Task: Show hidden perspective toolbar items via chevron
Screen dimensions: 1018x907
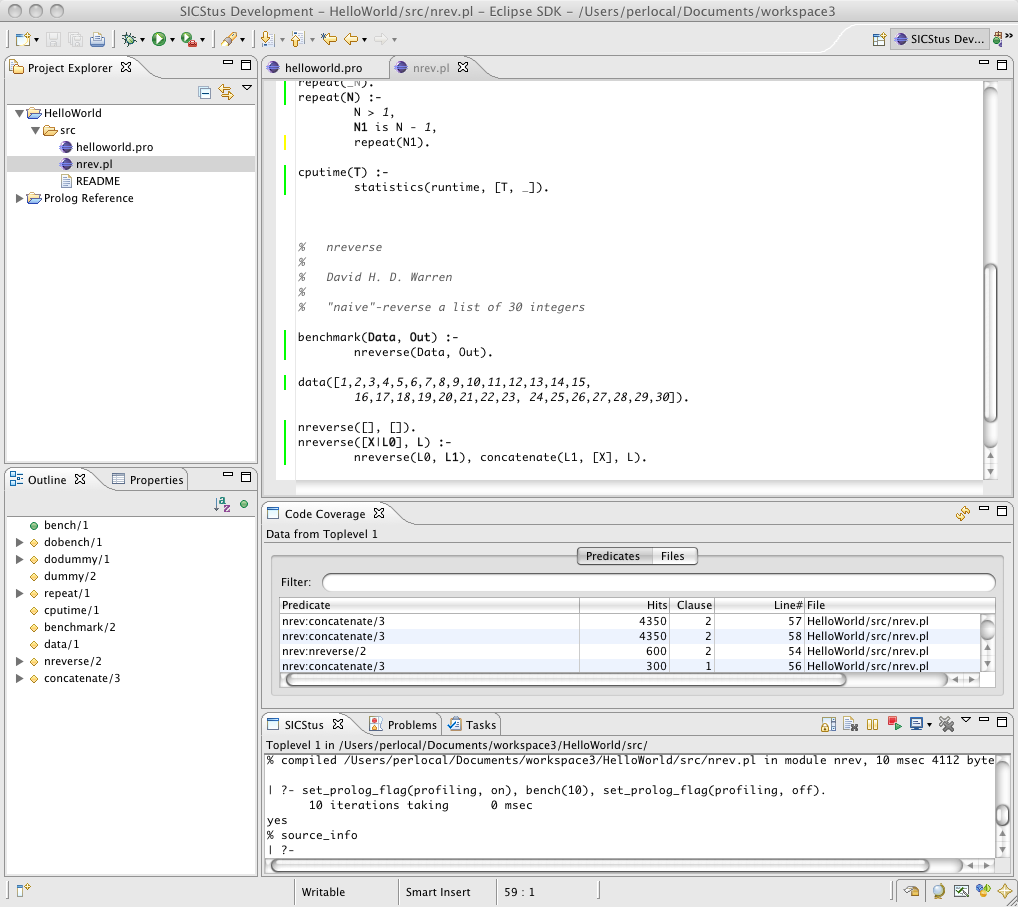Action: [1009, 38]
